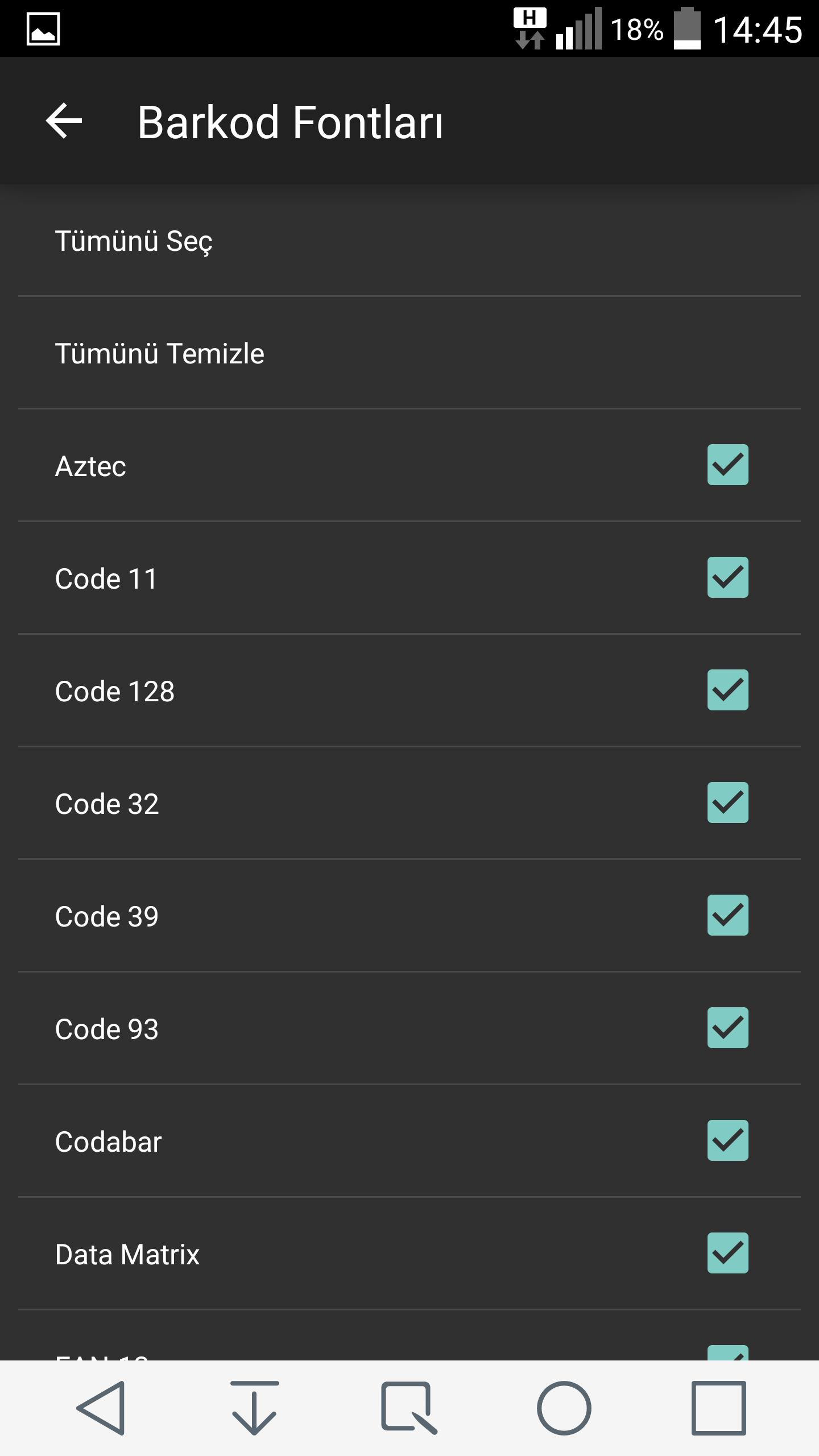Disable the Codabar checkbox
Screen dimensions: 819x1456
[727, 1140]
